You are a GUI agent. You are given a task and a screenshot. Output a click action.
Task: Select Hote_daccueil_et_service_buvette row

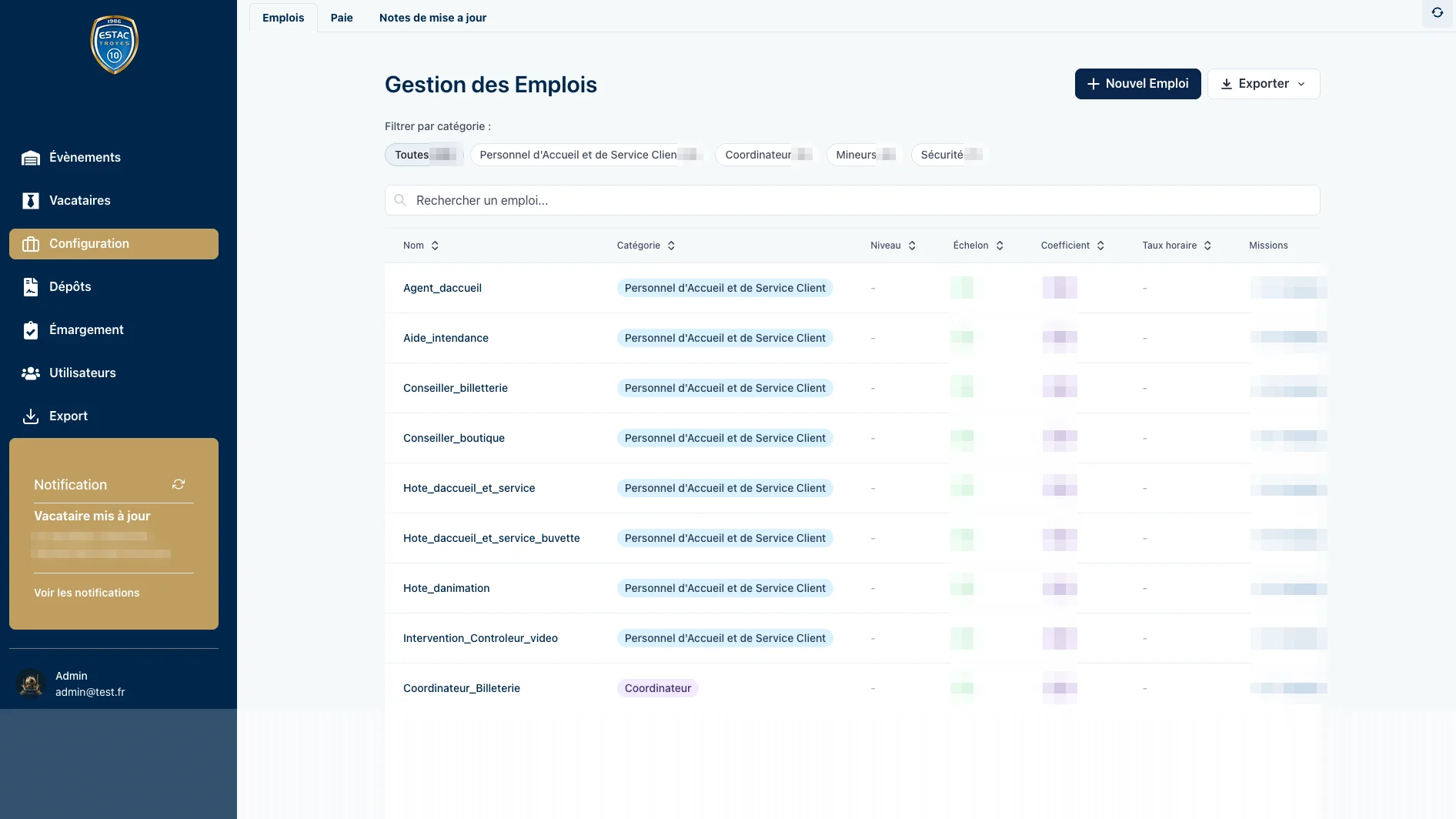(852, 538)
